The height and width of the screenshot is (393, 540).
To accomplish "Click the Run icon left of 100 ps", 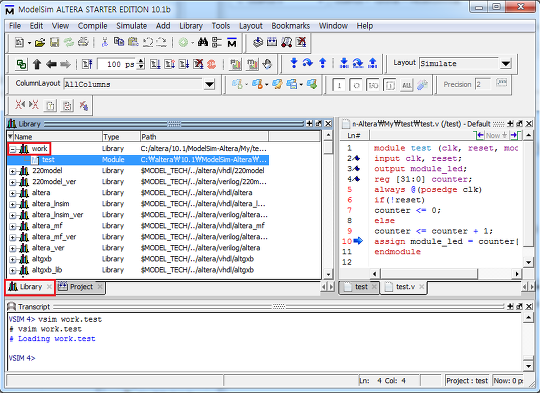I will tap(87, 64).
